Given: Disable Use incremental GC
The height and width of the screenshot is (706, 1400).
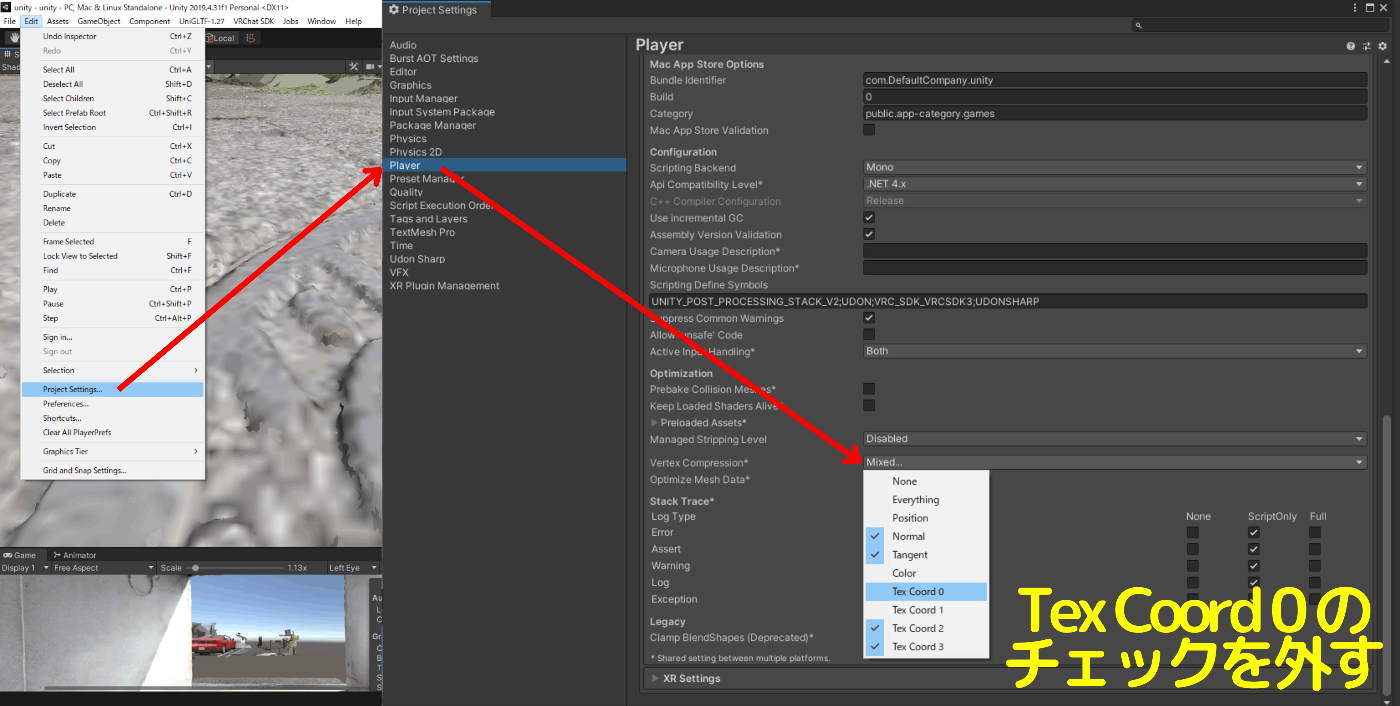Looking at the screenshot, I should pos(869,217).
